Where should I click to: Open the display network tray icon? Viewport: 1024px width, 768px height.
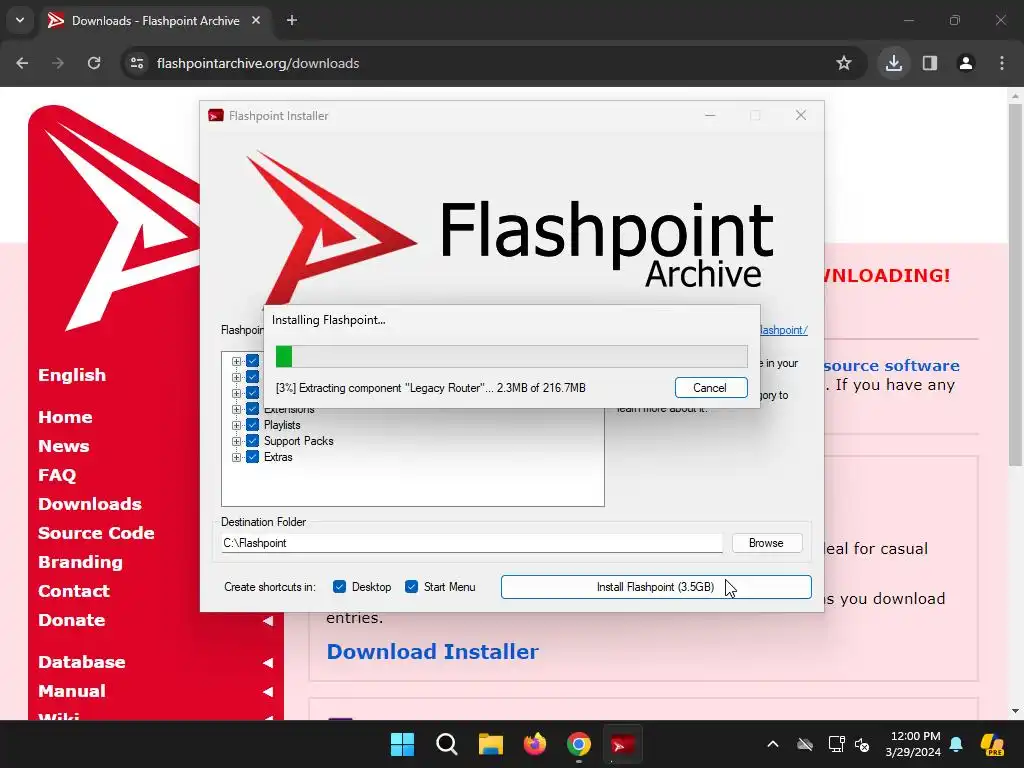tap(836, 744)
